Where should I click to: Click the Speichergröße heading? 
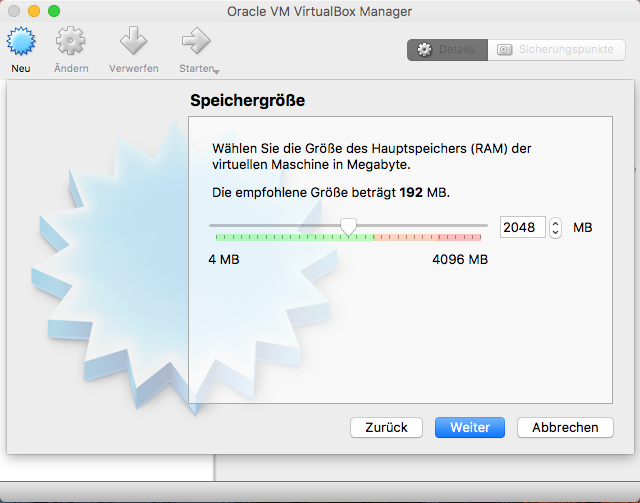click(247, 100)
